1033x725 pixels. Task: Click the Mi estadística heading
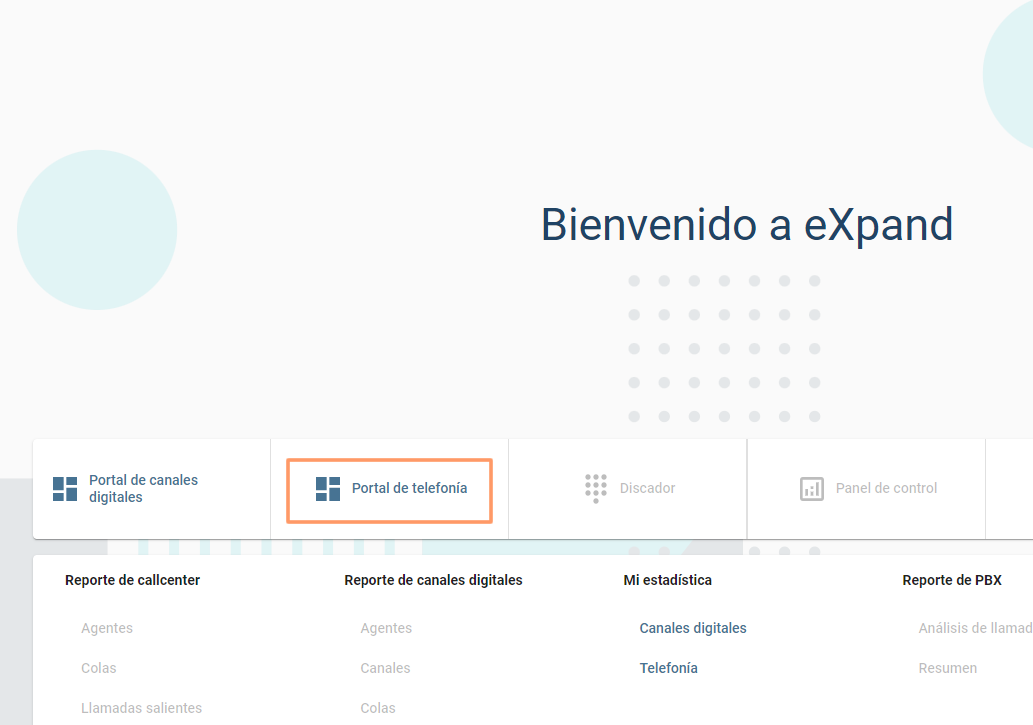point(667,580)
